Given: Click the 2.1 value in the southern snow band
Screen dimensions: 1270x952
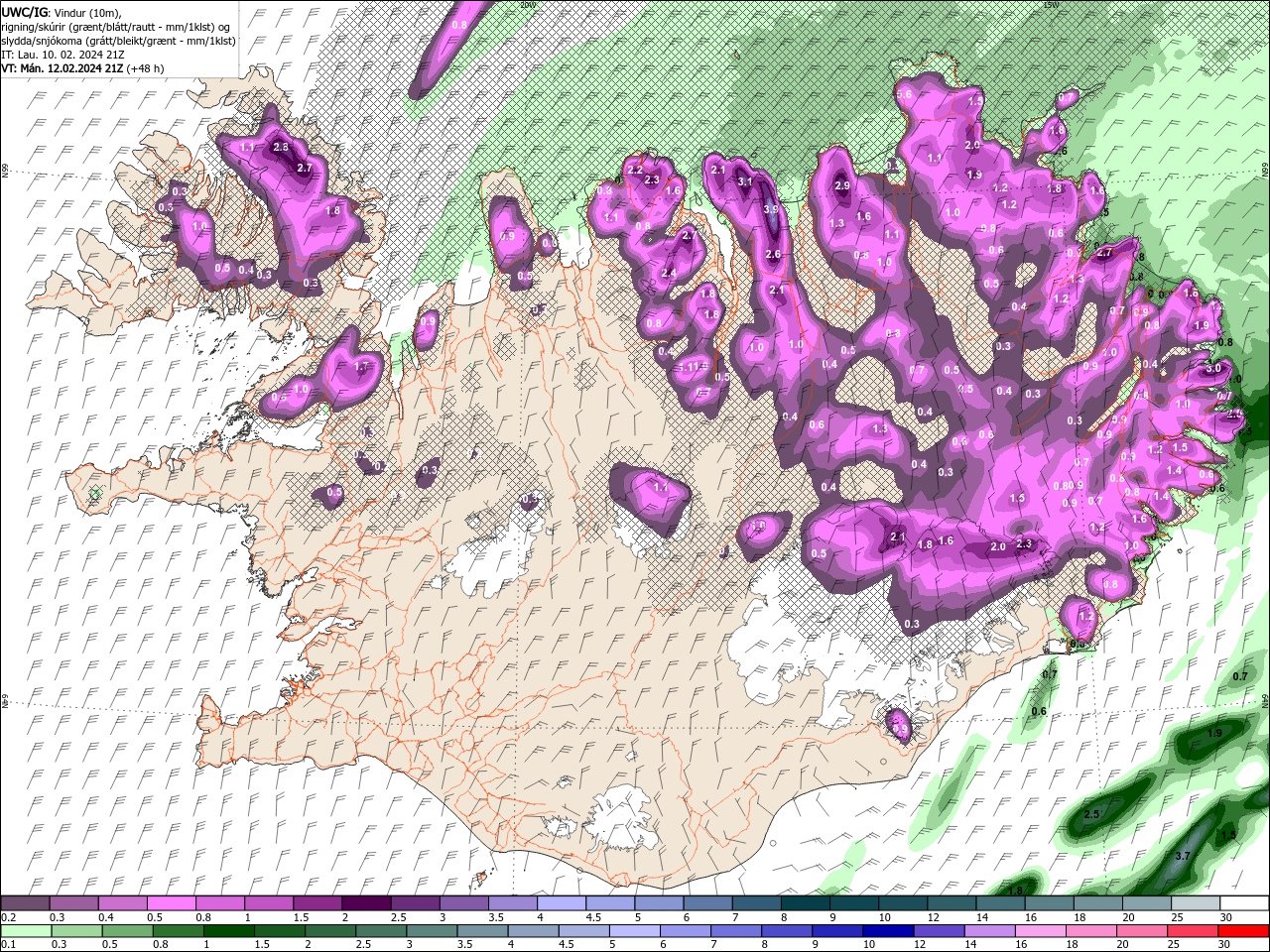Looking at the screenshot, I should 898,536.
